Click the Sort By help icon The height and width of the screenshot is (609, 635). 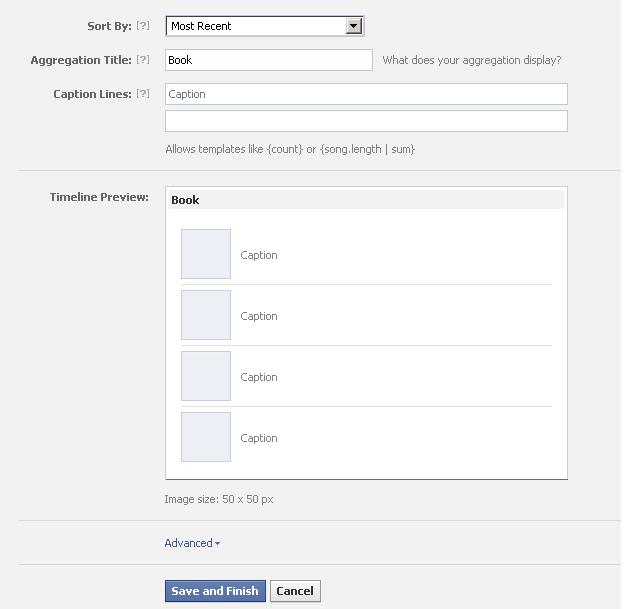point(143,26)
